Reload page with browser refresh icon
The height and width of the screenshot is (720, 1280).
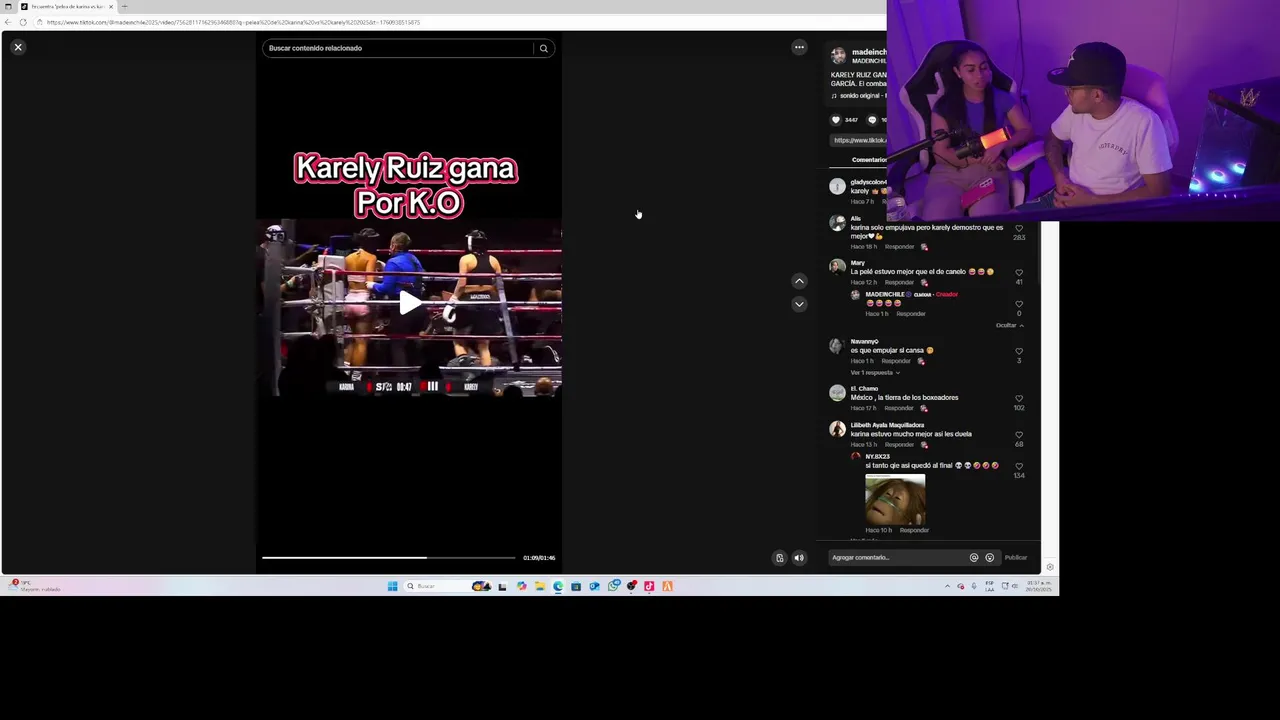click(x=23, y=22)
